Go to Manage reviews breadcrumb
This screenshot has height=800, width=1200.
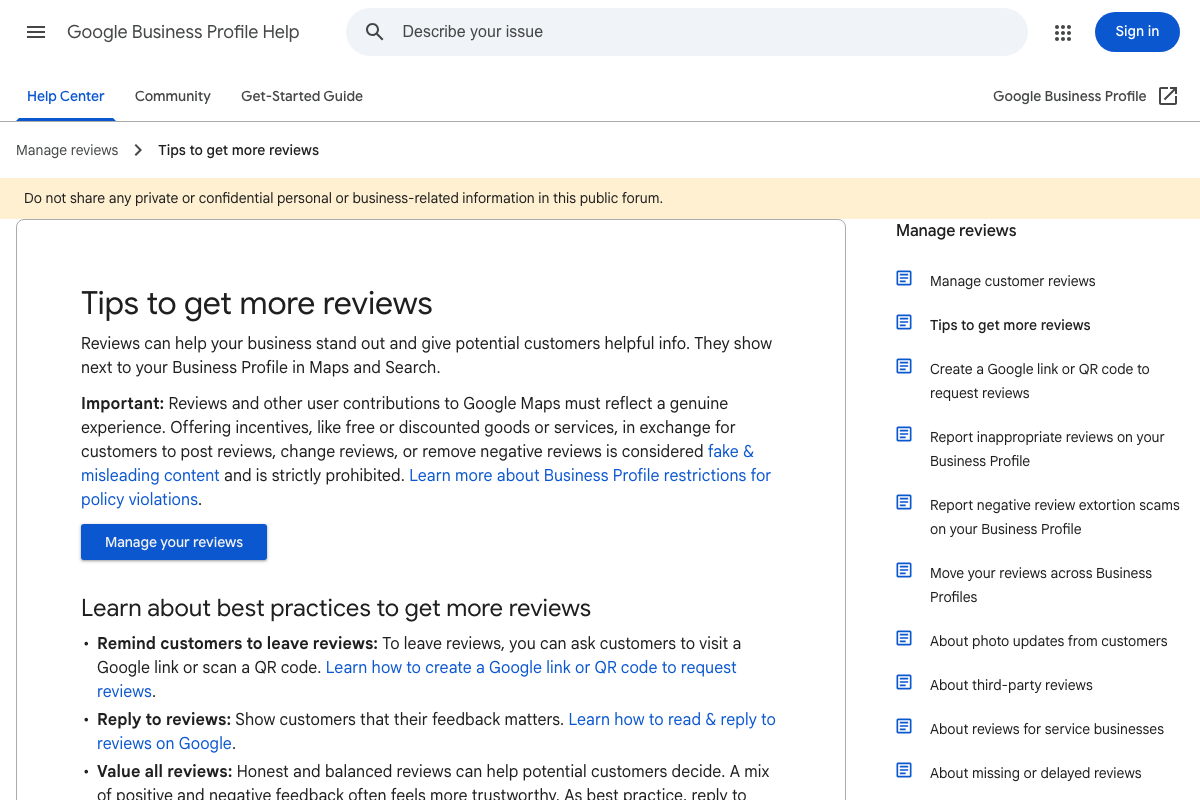(67, 150)
